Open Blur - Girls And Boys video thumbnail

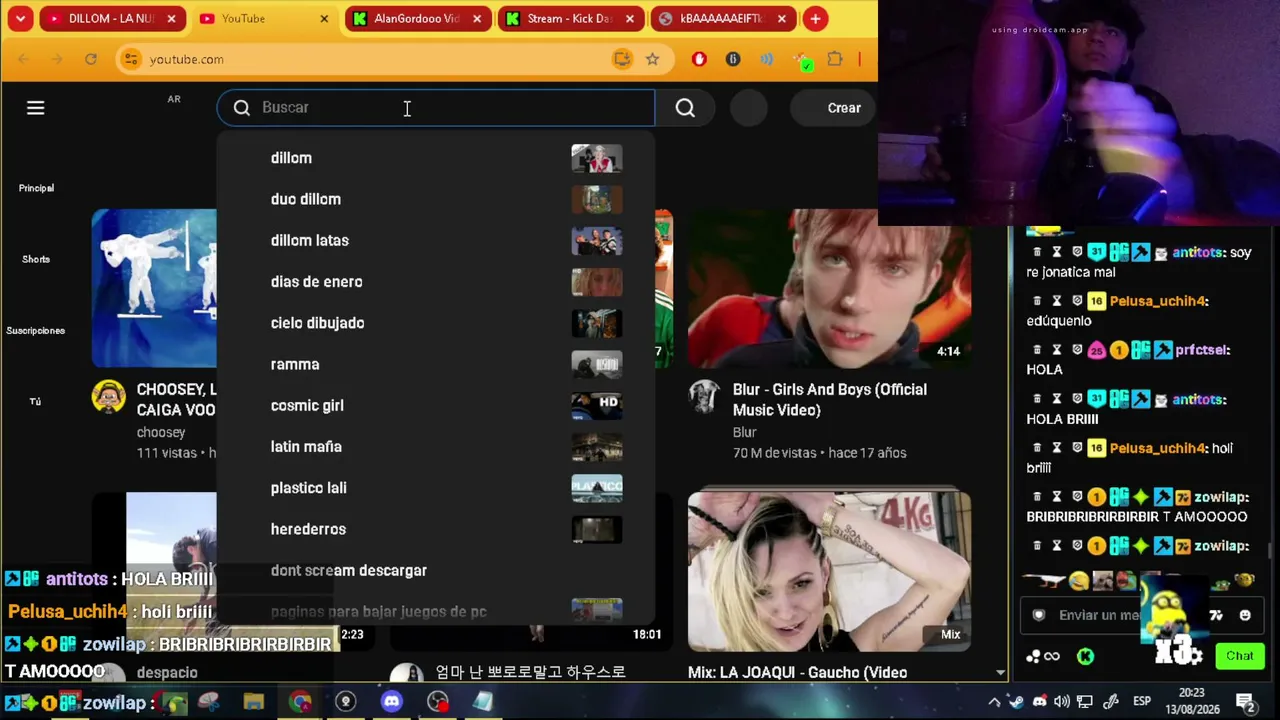pos(829,289)
